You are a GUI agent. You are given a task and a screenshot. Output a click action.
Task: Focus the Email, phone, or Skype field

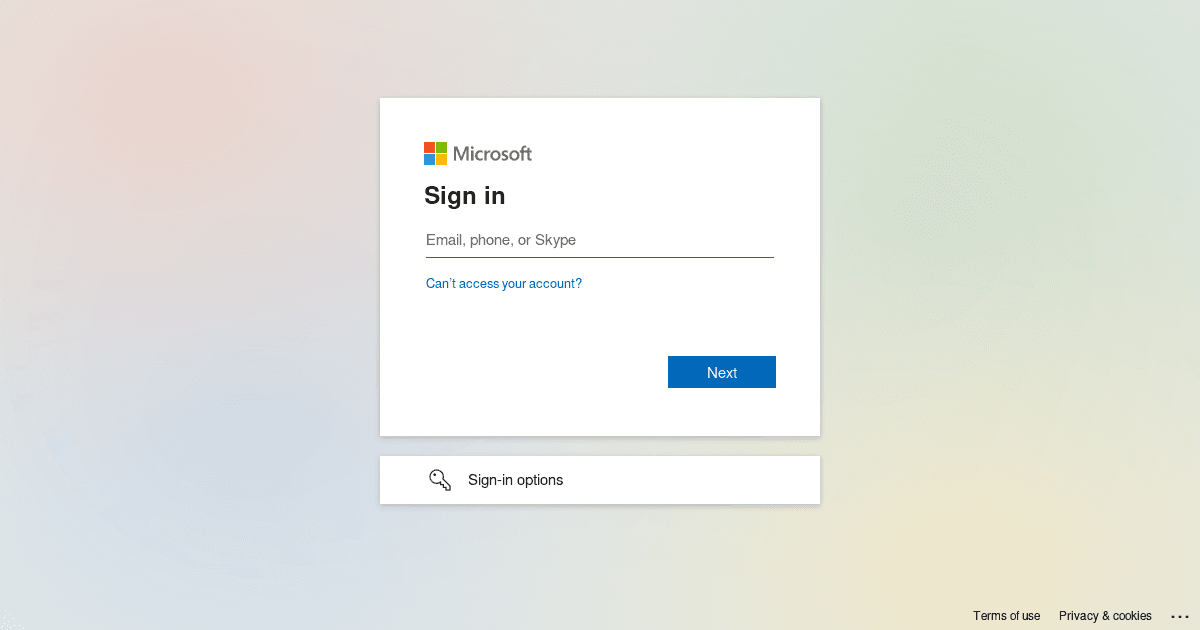600,240
